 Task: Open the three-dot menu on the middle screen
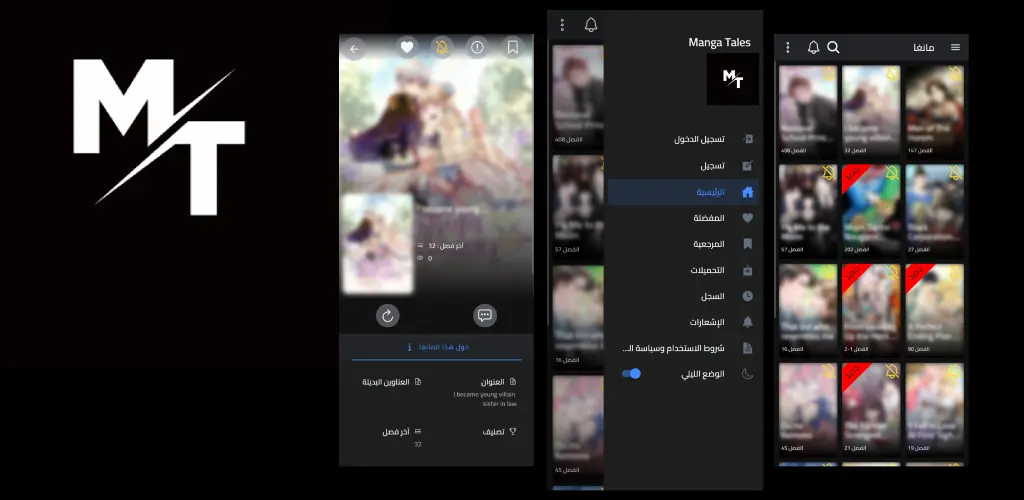pos(562,25)
